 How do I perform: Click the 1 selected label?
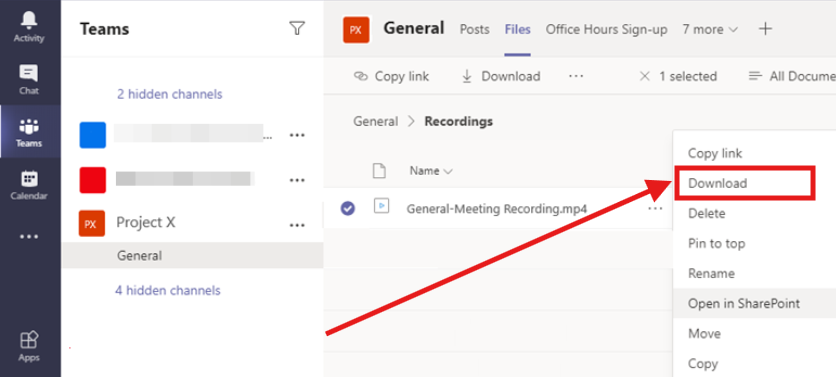[688, 76]
